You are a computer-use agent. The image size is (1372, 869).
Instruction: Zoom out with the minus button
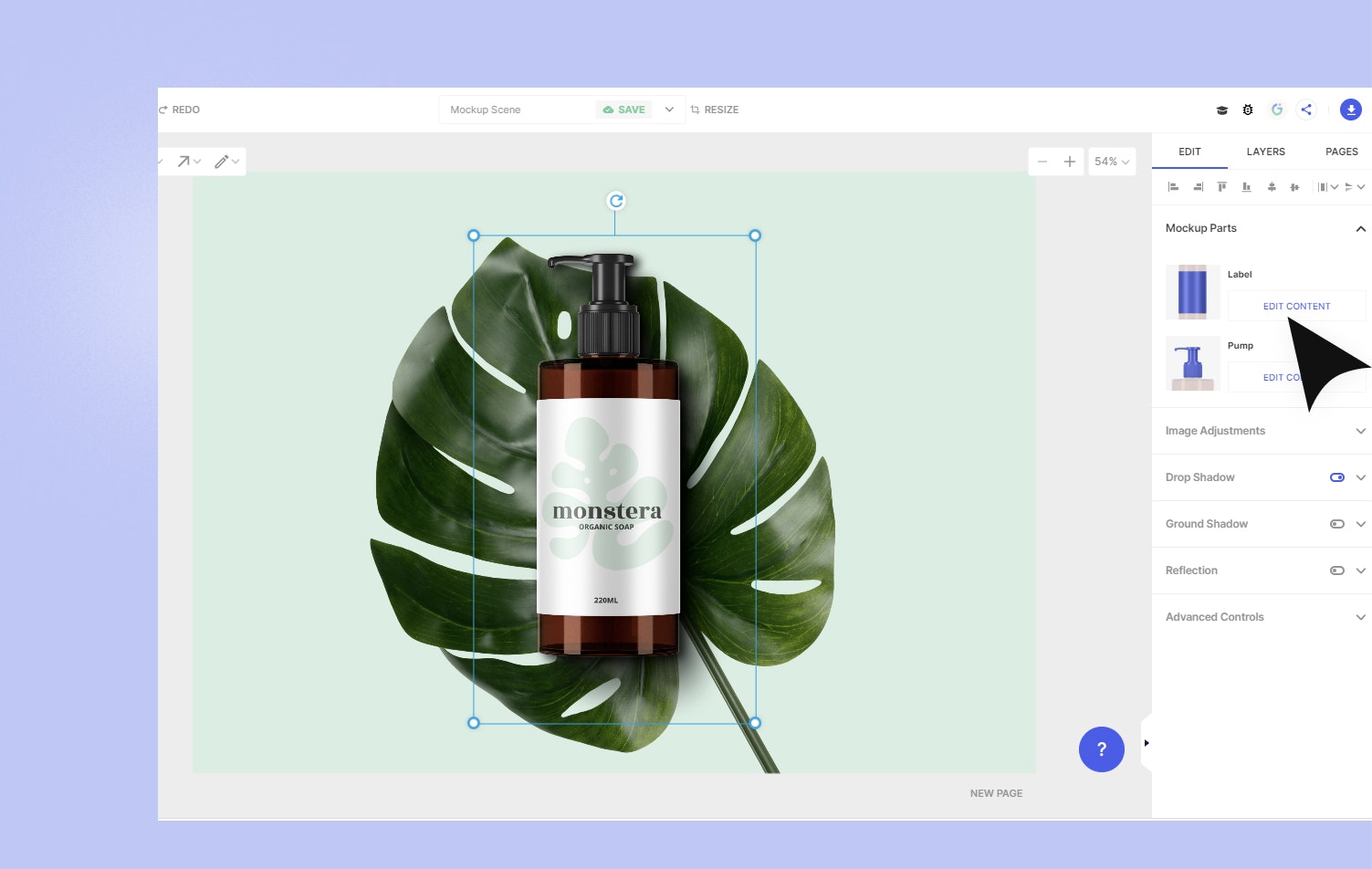1042,162
